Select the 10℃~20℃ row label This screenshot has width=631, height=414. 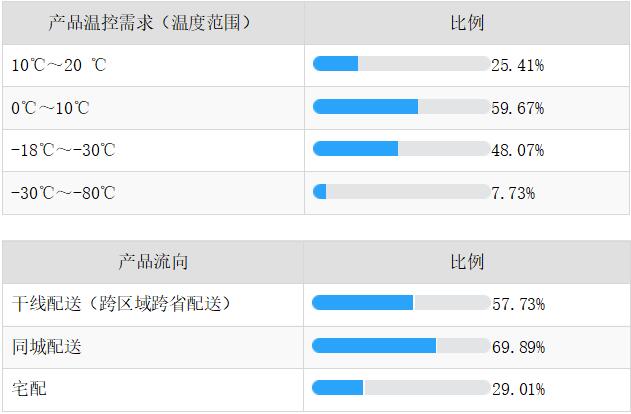pos(59,65)
